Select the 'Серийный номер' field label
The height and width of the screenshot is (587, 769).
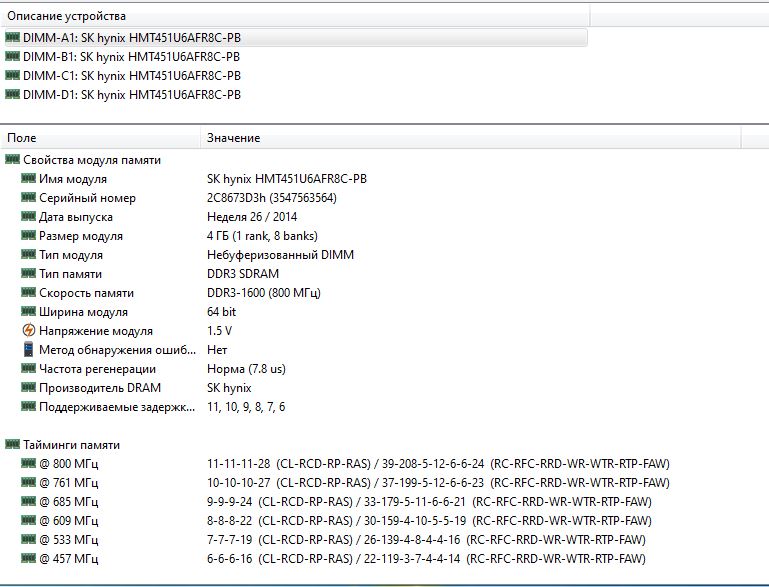tap(87, 198)
